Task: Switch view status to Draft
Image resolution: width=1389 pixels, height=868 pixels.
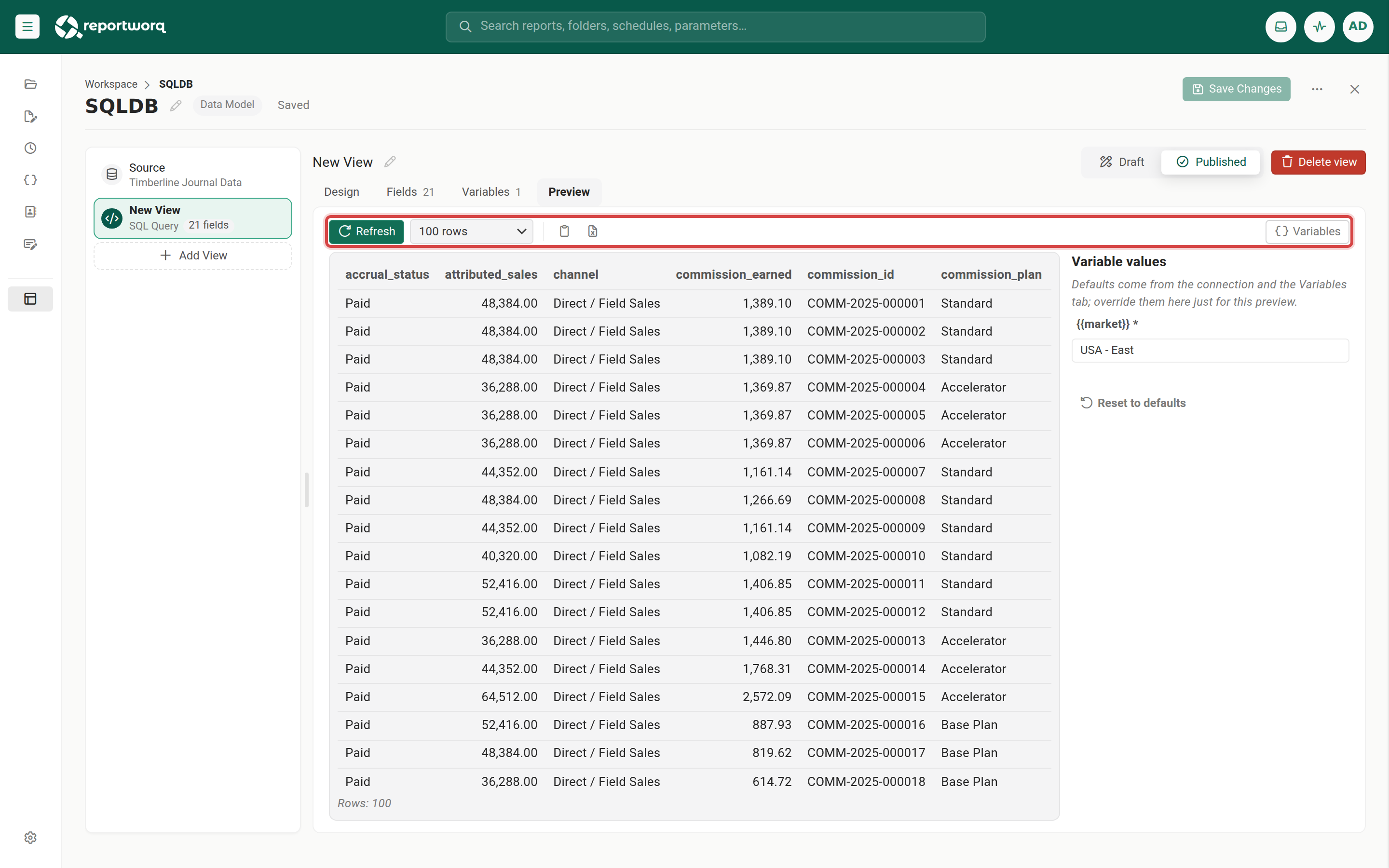Action: click(1121, 162)
